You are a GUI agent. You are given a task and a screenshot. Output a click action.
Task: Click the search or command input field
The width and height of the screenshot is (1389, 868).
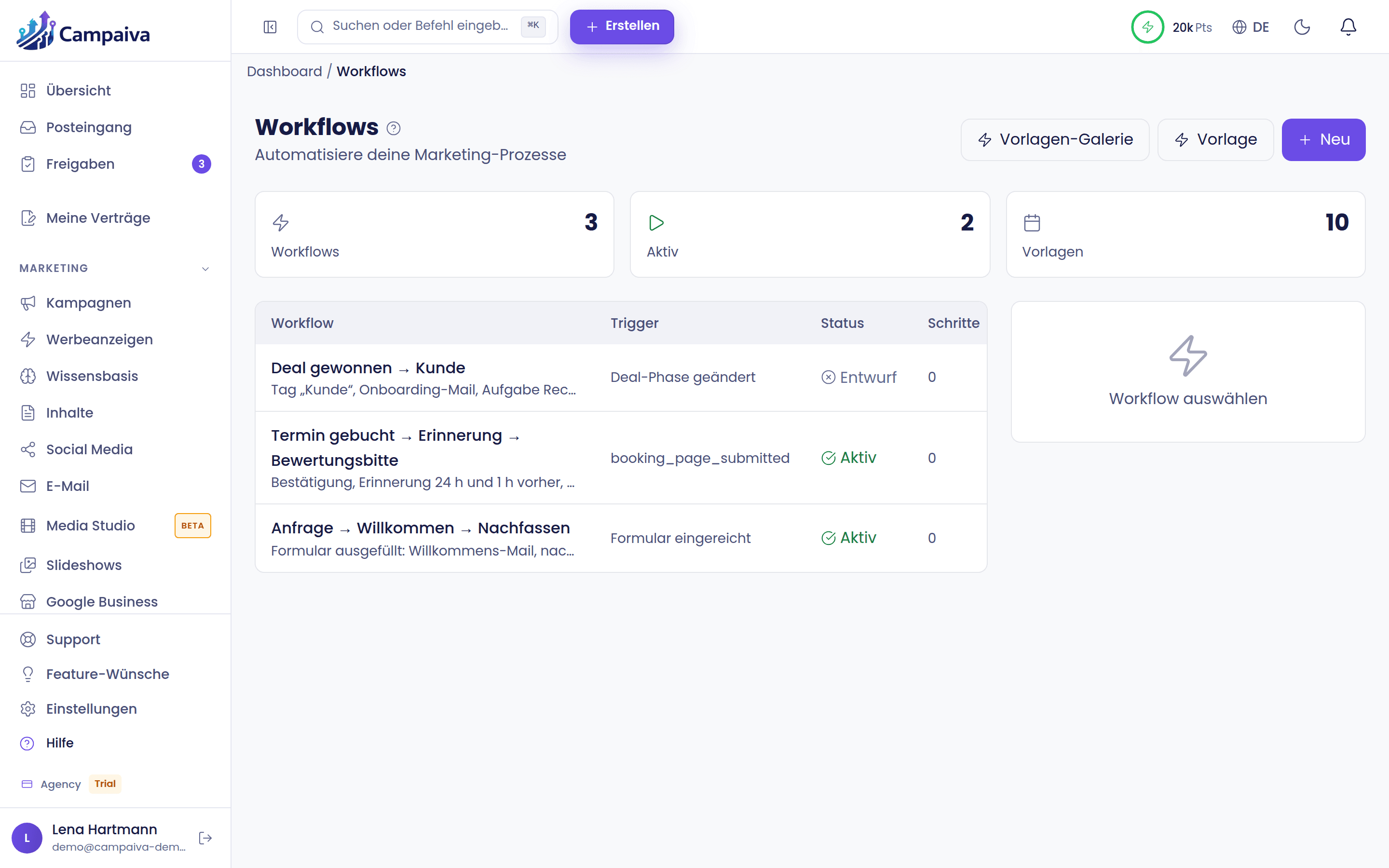point(427,27)
